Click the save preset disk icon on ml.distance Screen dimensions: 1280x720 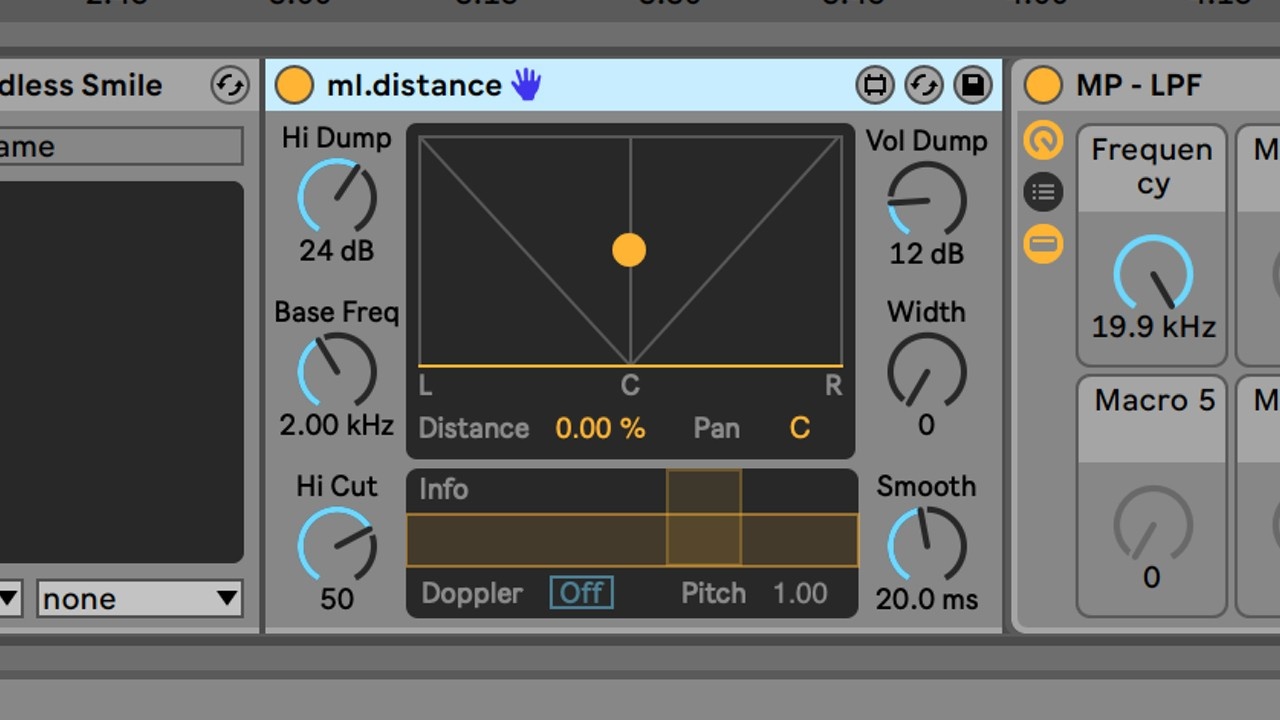tap(972, 85)
